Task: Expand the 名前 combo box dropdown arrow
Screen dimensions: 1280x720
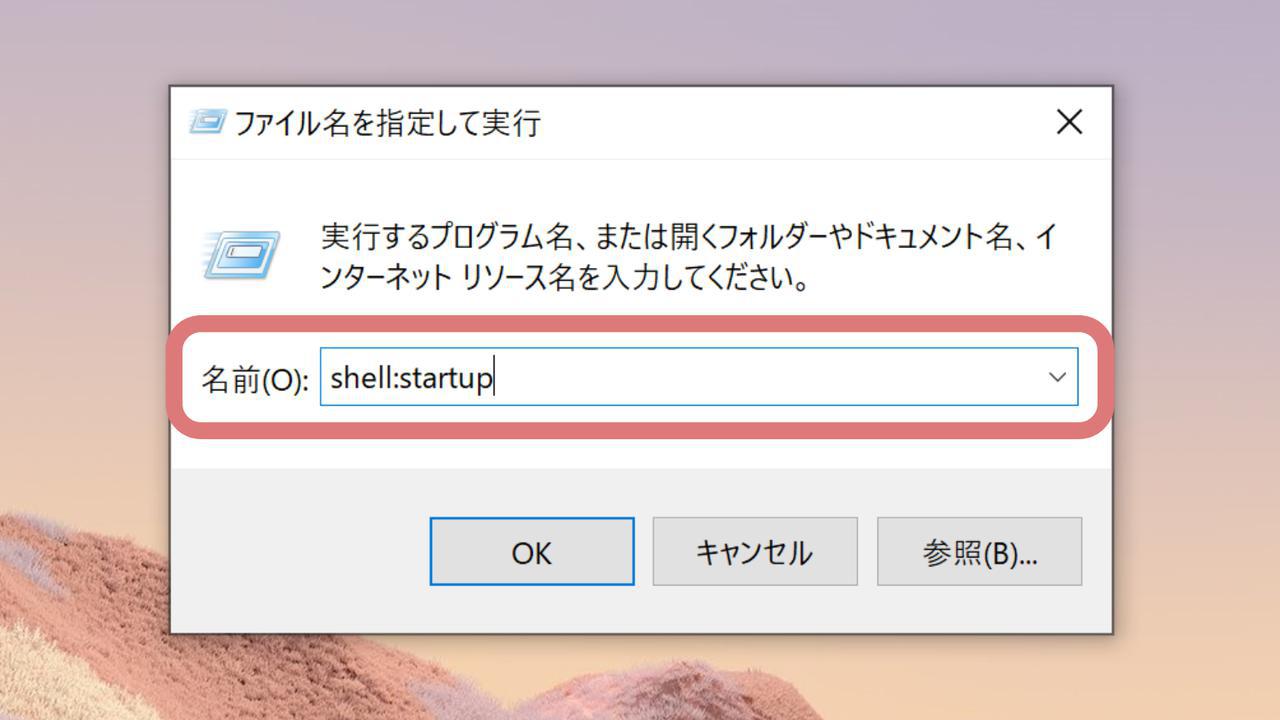Action: (x=1056, y=377)
